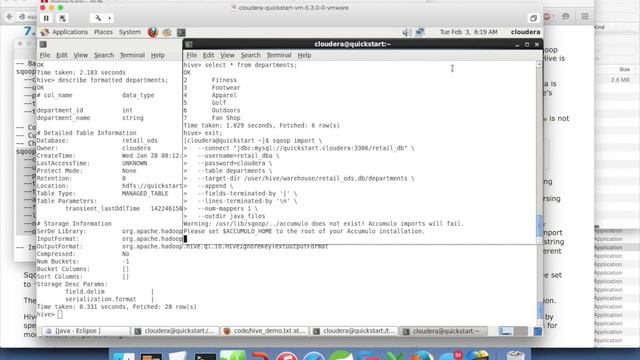This screenshot has width=640, height=360.
Task: Click the VMware snapshot icon beside pause
Action: coord(62,18)
